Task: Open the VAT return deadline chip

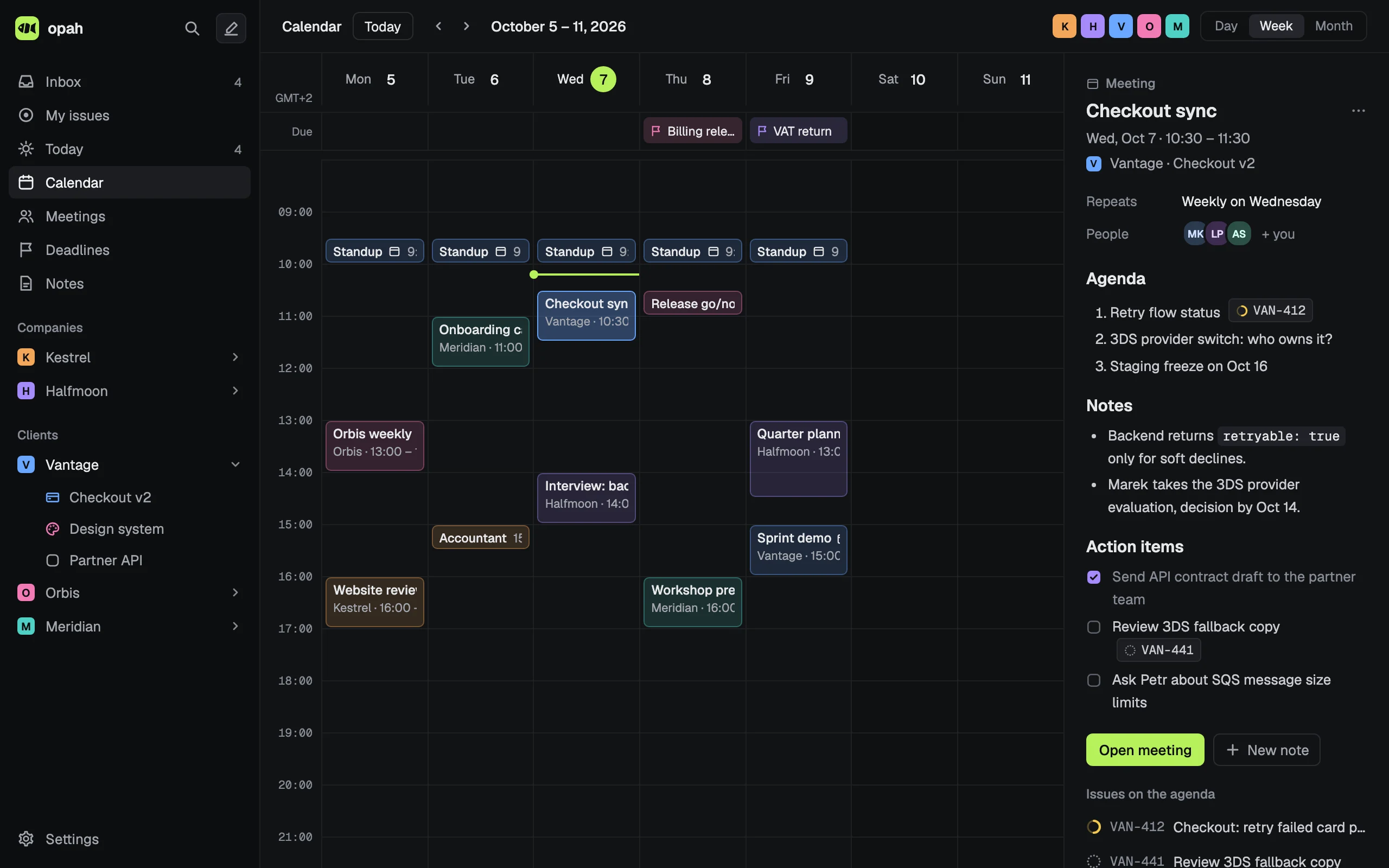Action: pos(798,131)
